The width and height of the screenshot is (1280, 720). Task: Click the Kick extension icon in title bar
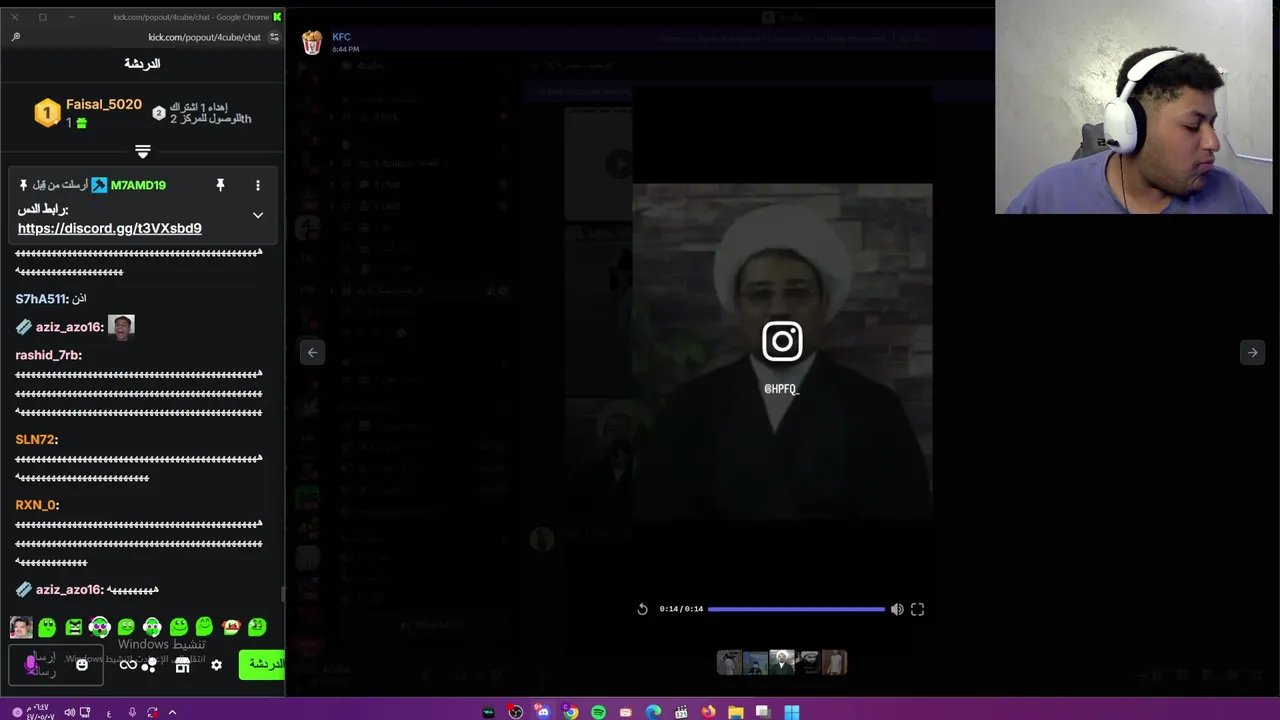[x=277, y=17]
